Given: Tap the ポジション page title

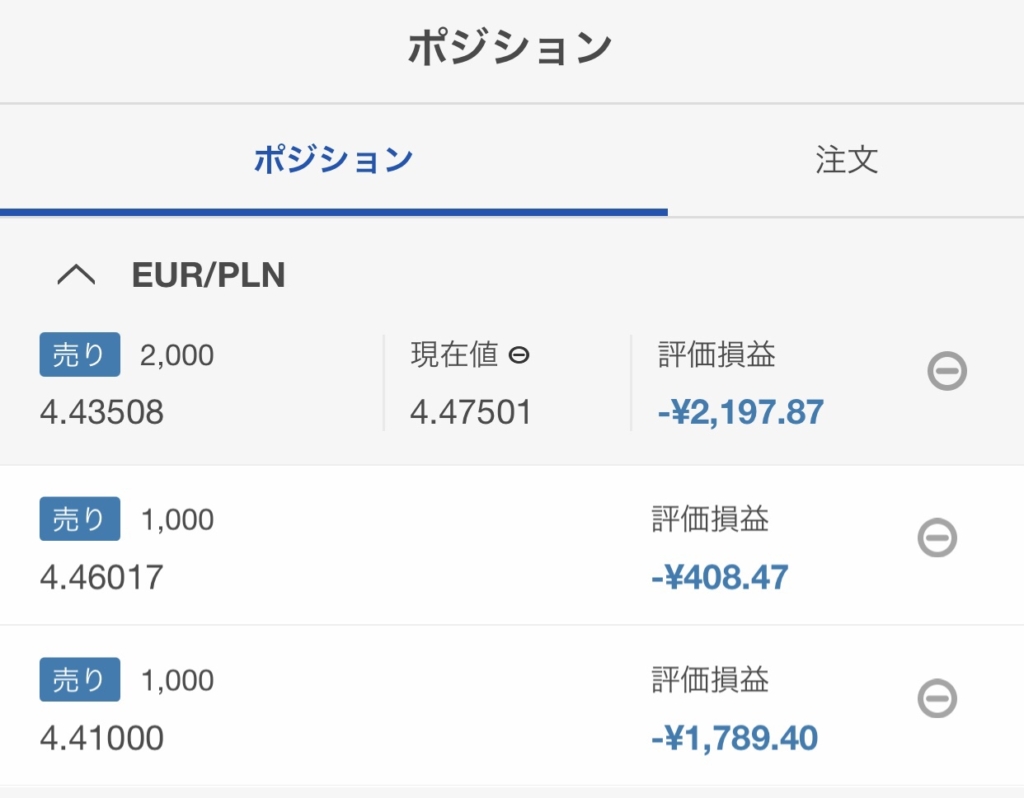Looking at the screenshot, I should point(510,47).
